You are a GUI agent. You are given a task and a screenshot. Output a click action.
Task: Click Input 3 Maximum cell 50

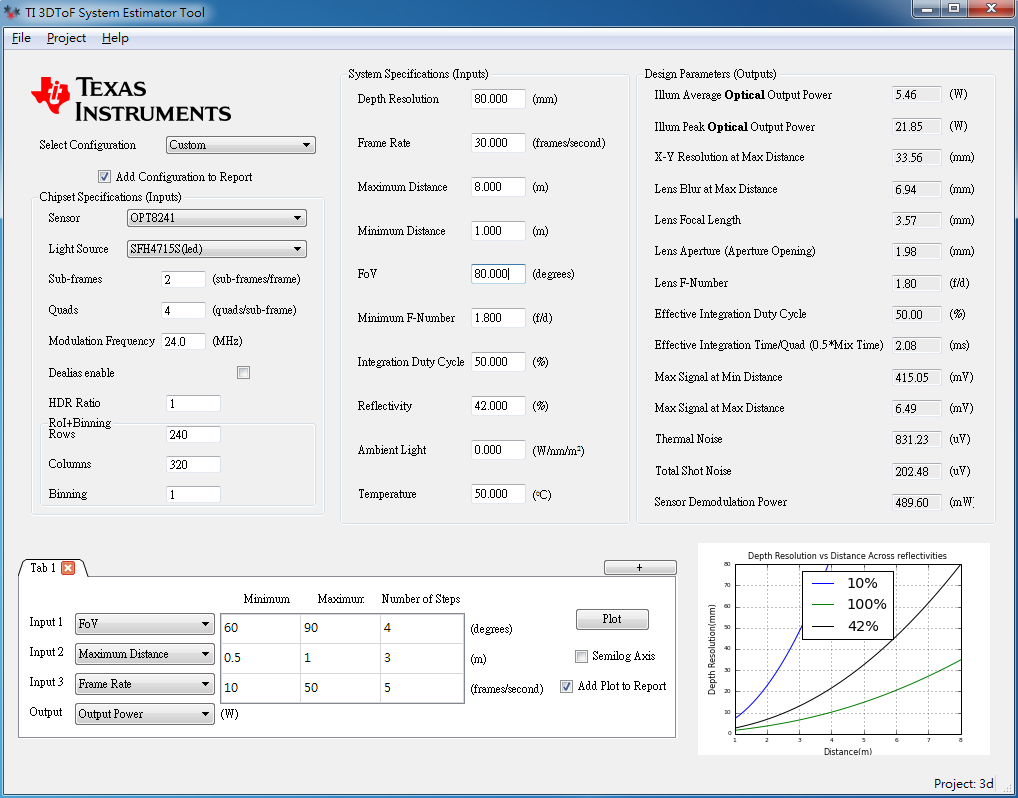point(341,688)
